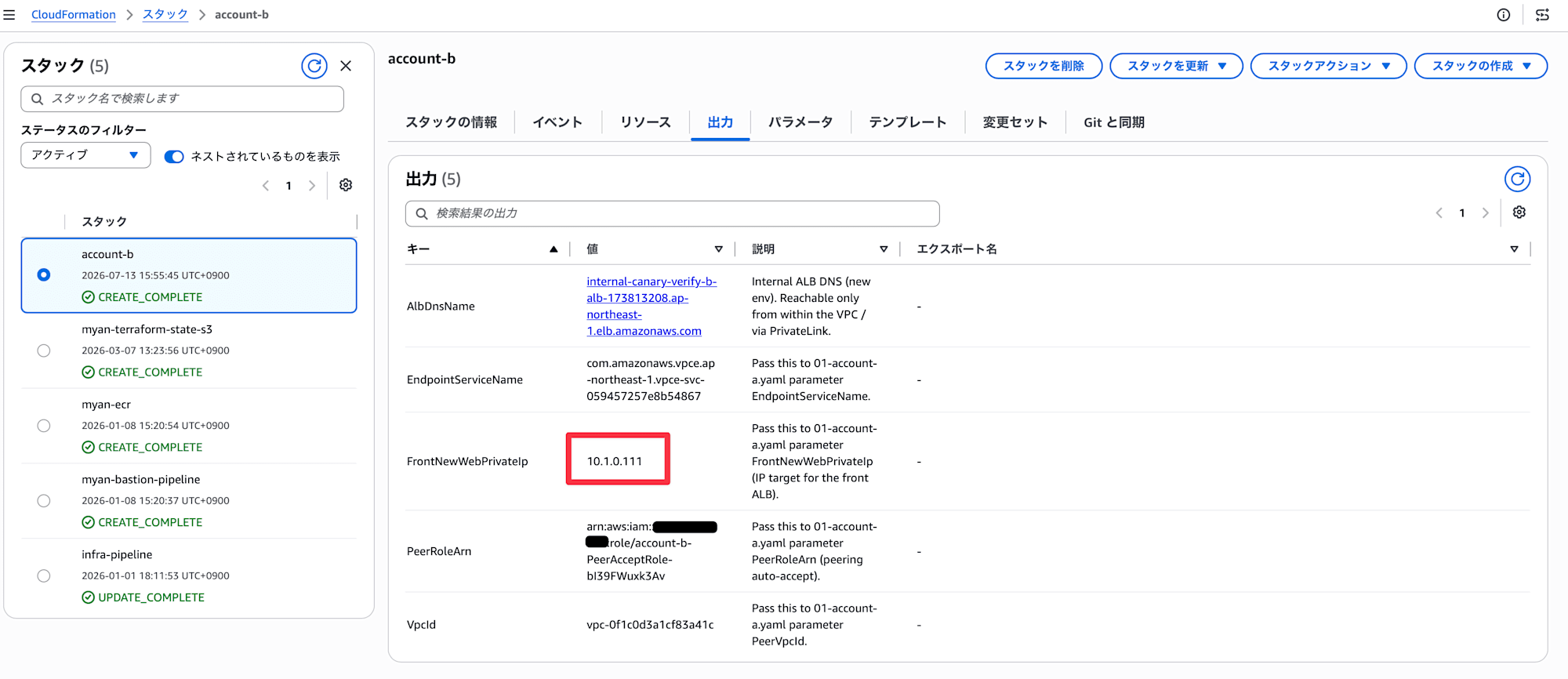Click the com.amazonaws.vpce endpoint service value

651,380
